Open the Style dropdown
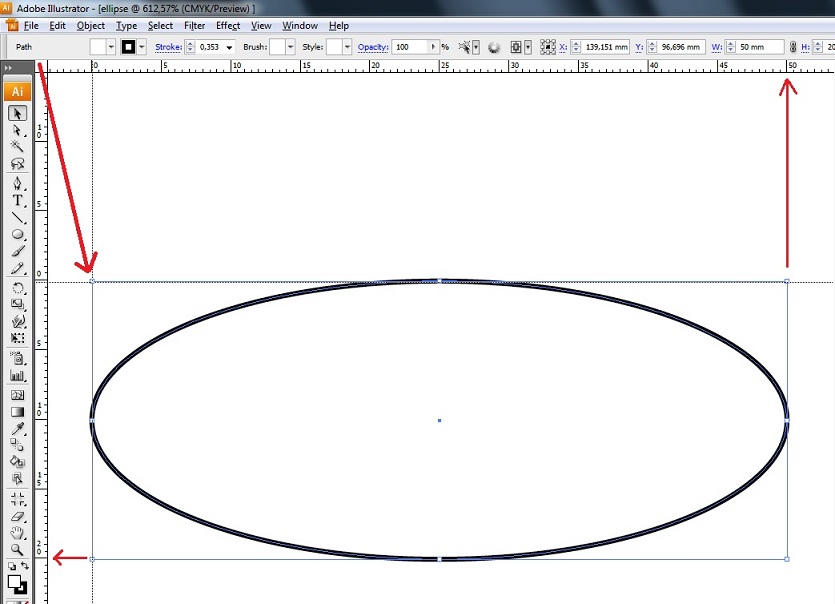 coord(347,47)
